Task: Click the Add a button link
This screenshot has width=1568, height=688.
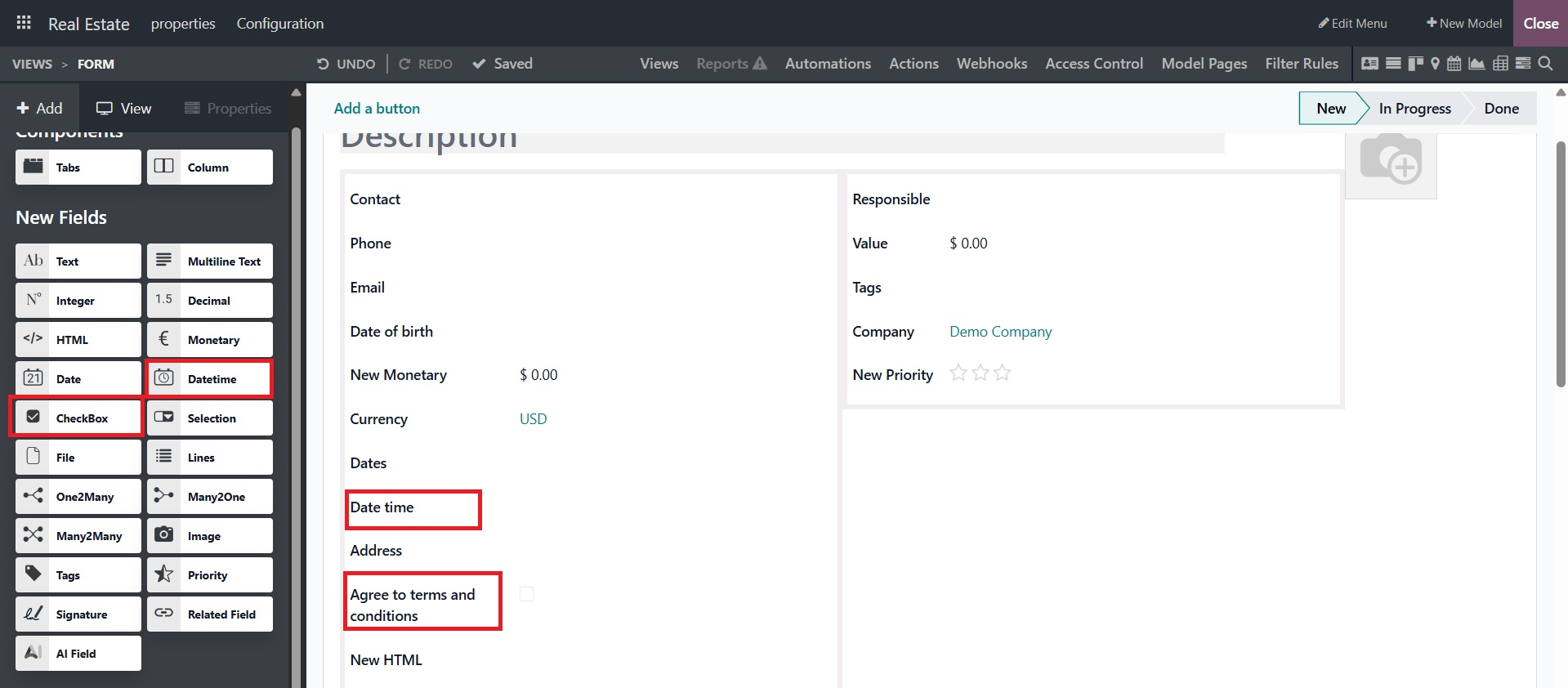Action: 377,109
